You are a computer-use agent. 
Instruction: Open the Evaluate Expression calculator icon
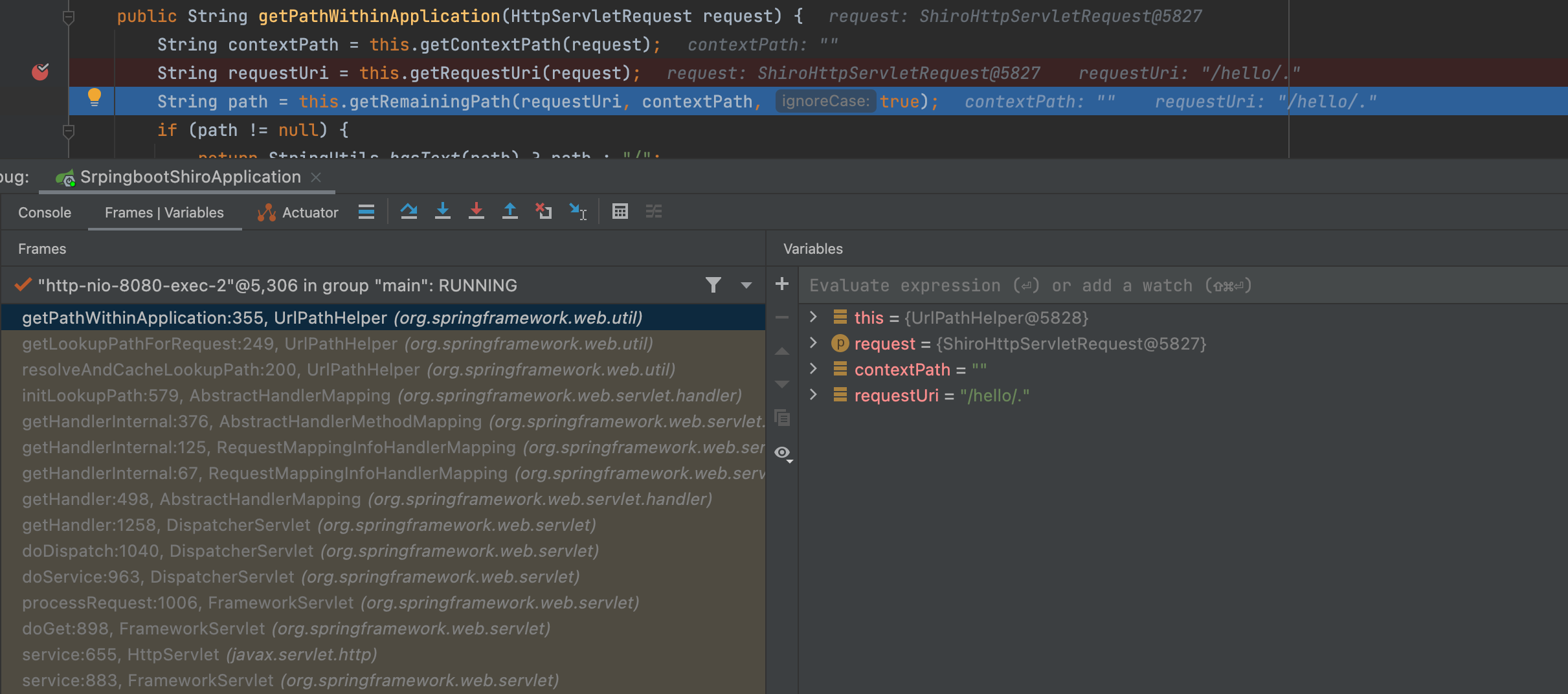(x=620, y=212)
